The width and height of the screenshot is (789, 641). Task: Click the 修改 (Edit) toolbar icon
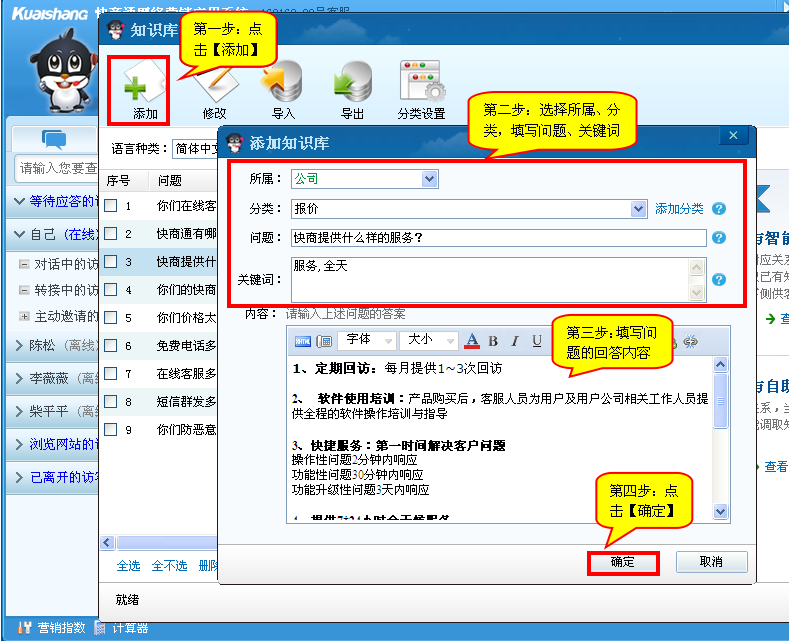tap(214, 87)
